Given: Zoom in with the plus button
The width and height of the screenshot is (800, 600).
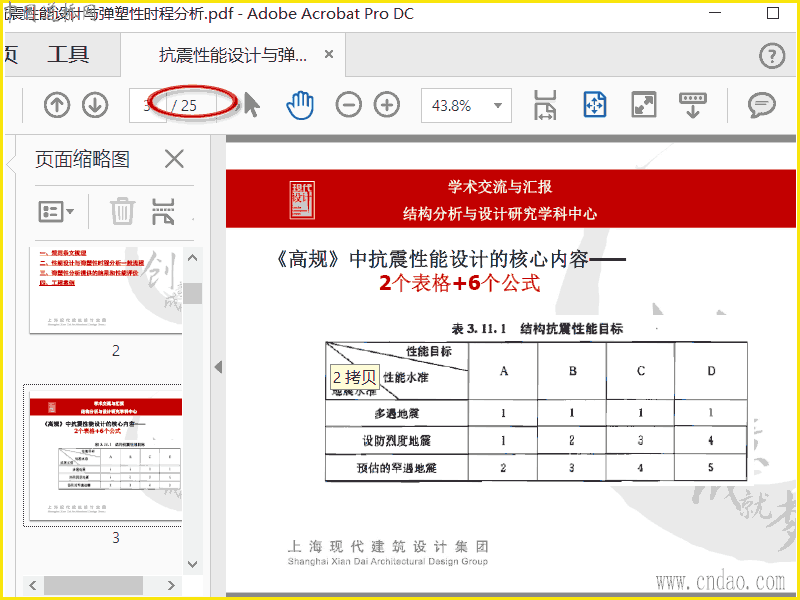Looking at the screenshot, I should [x=387, y=105].
